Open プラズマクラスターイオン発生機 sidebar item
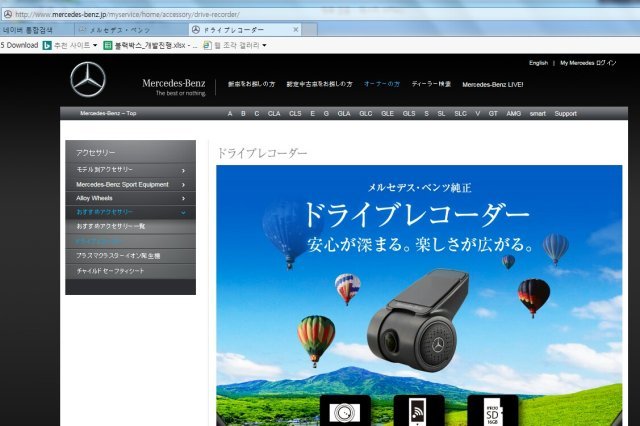Viewport: 640px width, 426px height. pos(130,256)
